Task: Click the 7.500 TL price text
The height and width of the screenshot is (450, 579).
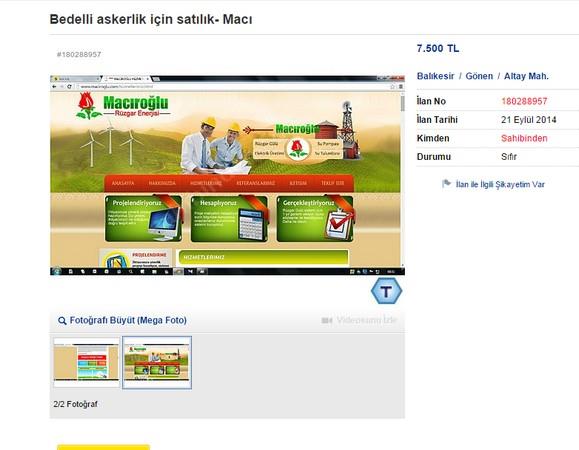Action: (x=438, y=48)
